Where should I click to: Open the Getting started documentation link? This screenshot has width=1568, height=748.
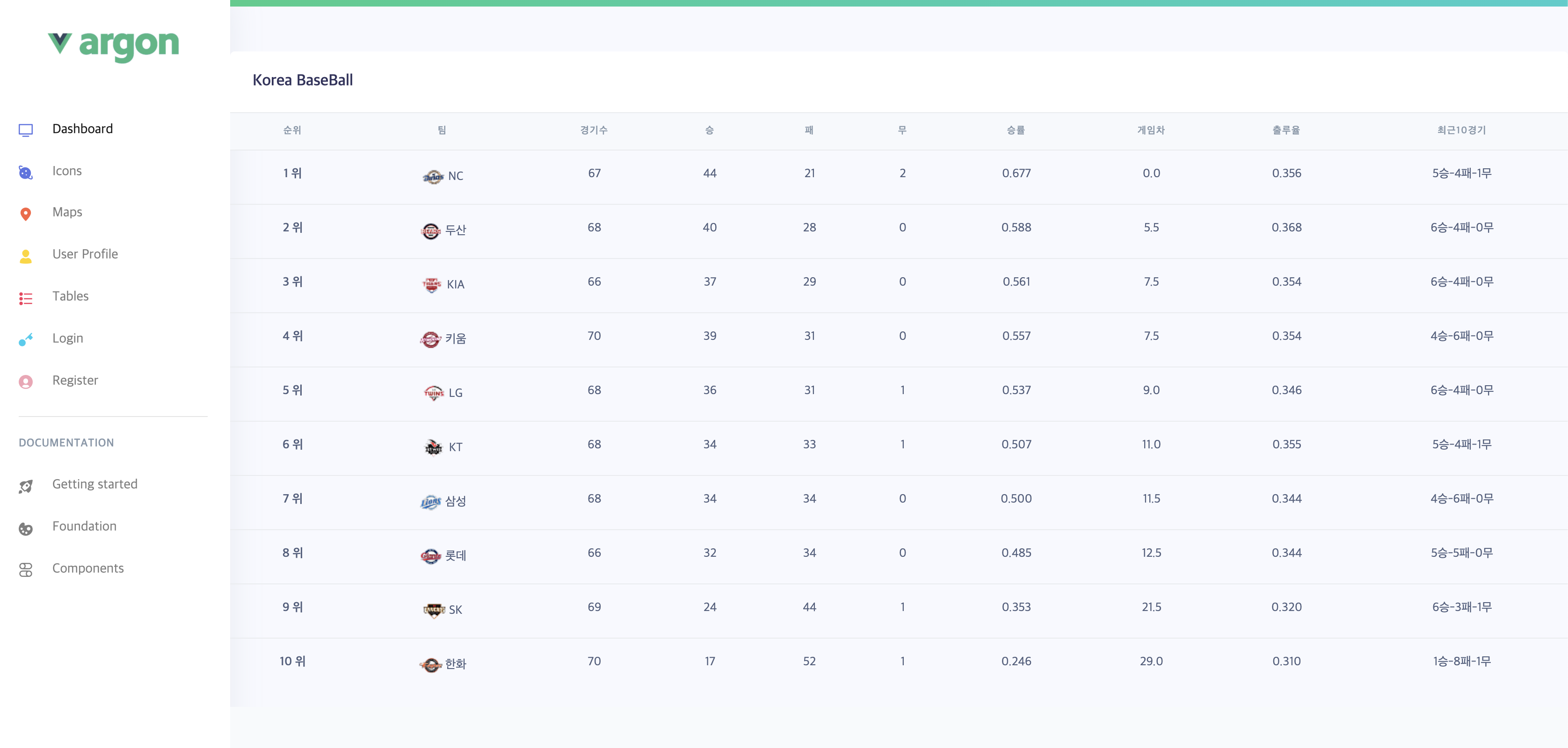click(x=95, y=484)
